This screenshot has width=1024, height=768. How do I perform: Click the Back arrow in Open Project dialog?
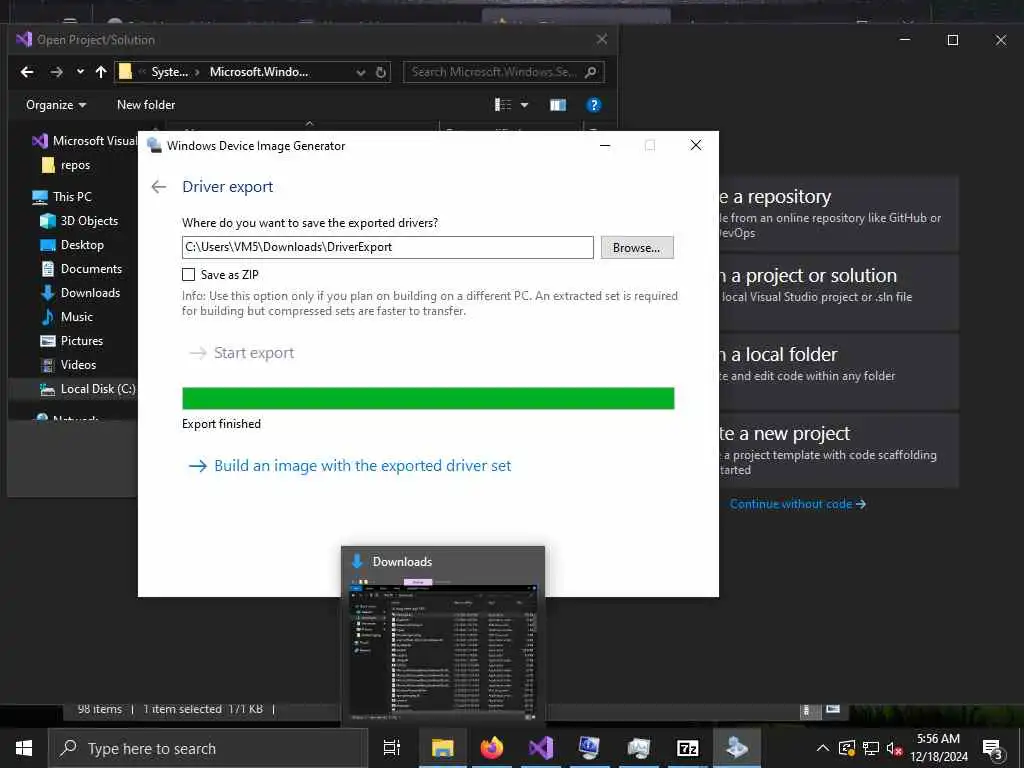tap(27, 72)
